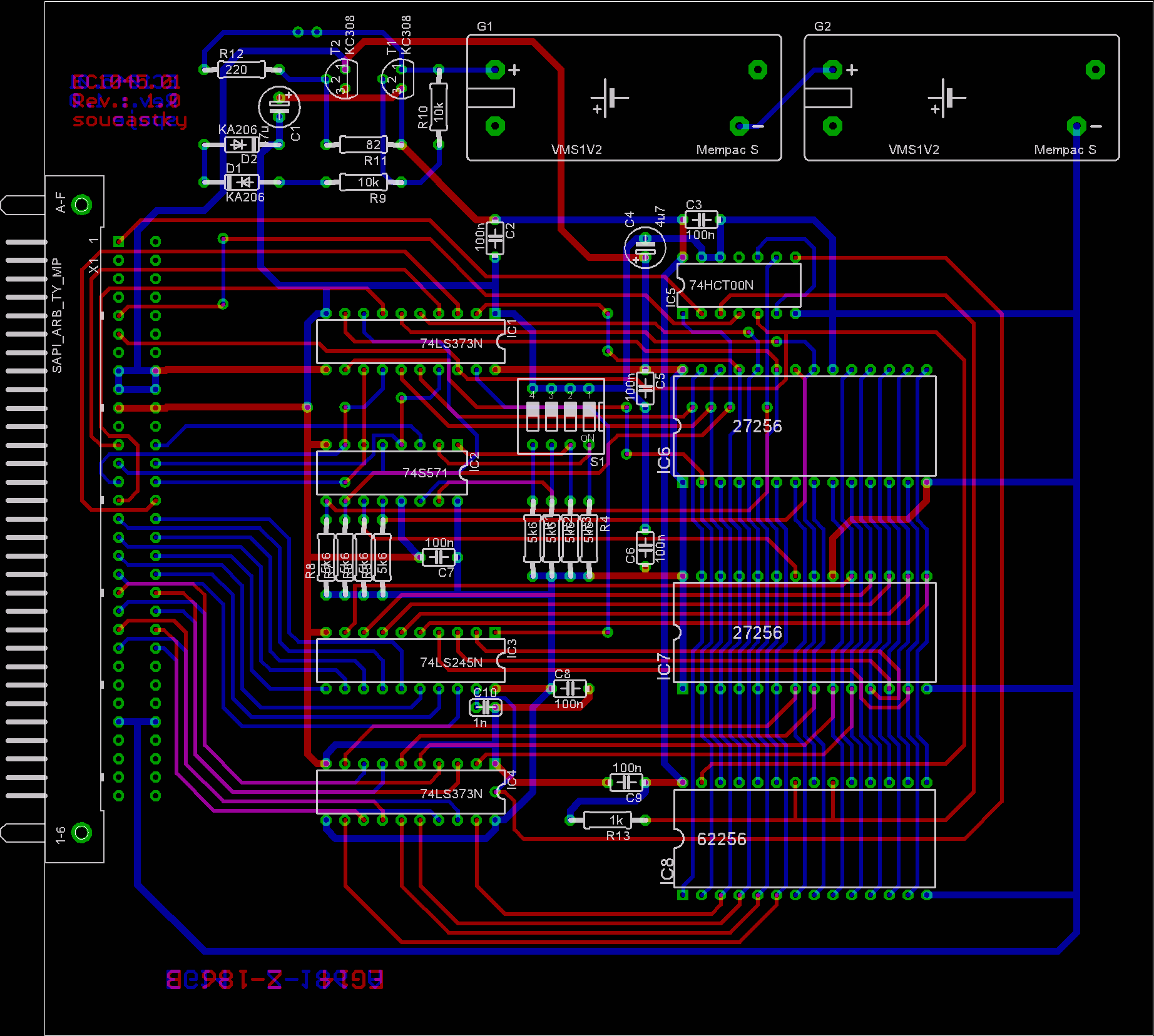
Task: Click the R13 1k resistor body
Action: 607,820
